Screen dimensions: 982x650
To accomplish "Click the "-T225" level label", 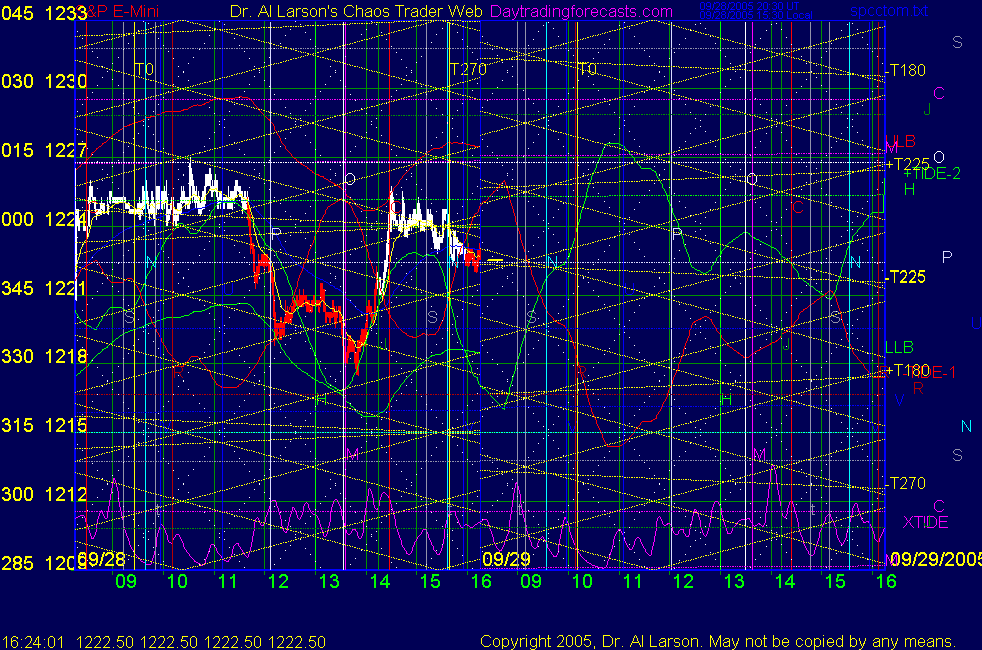I will click(x=906, y=277).
